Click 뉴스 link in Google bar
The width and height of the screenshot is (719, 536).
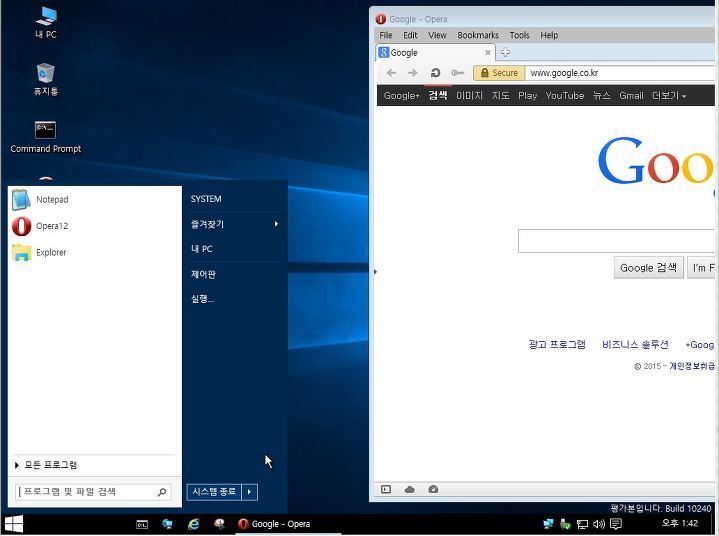pyautogui.click(x=602, y=96)
